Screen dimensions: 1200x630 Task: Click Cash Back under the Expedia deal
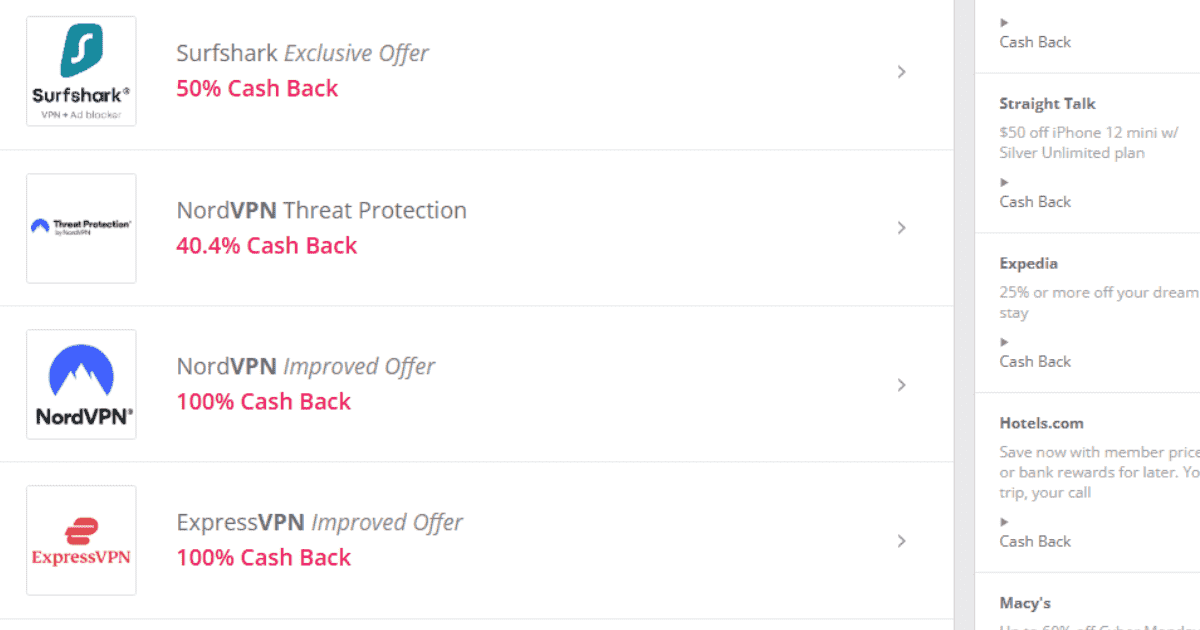(x=1035, y=361)
